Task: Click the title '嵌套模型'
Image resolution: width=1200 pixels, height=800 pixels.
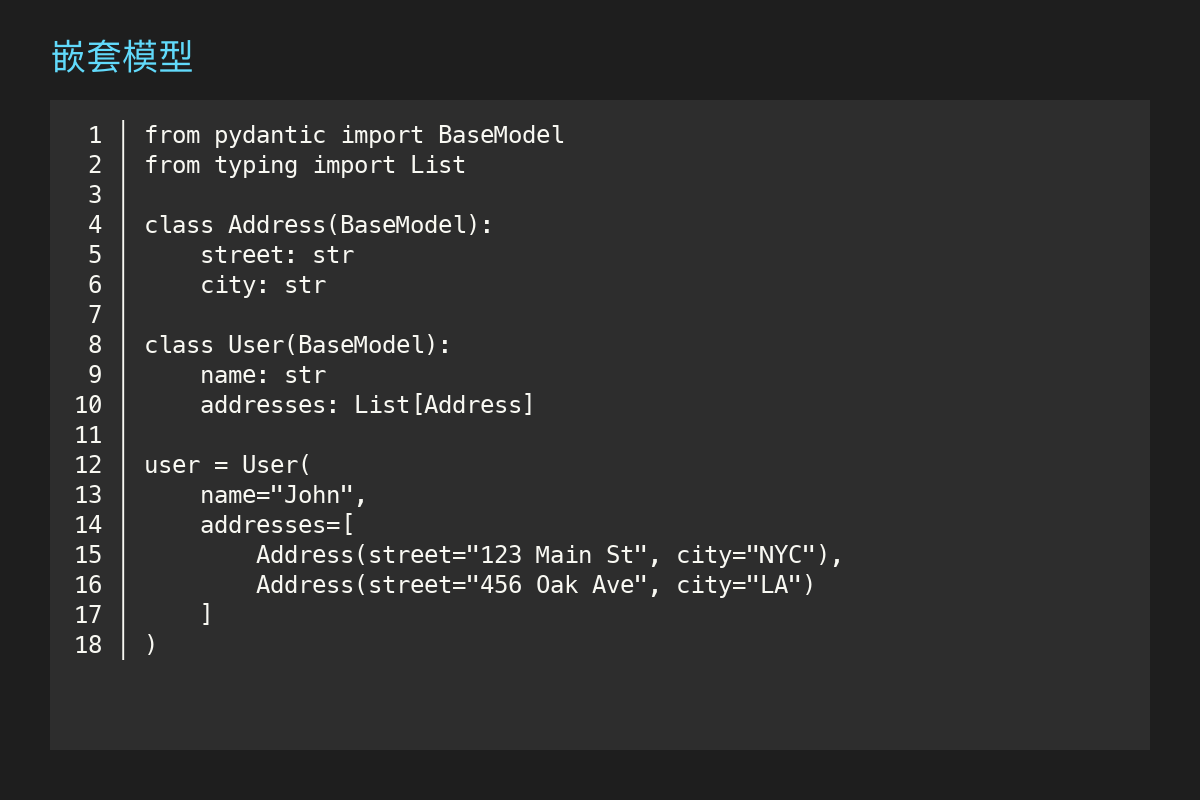Action: [x=121, y=57]
